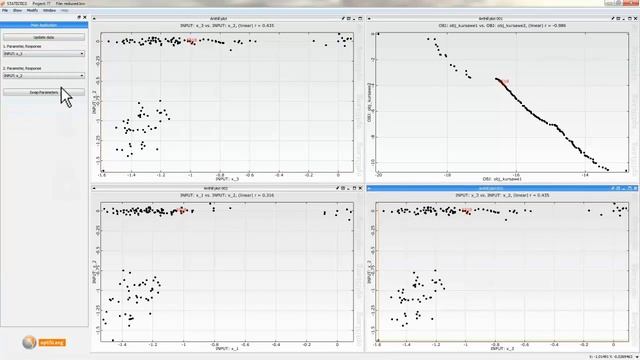The height and width of the screenshot is (360, 640).
Task: Close the top-right objective plot window
Action: 635,19
